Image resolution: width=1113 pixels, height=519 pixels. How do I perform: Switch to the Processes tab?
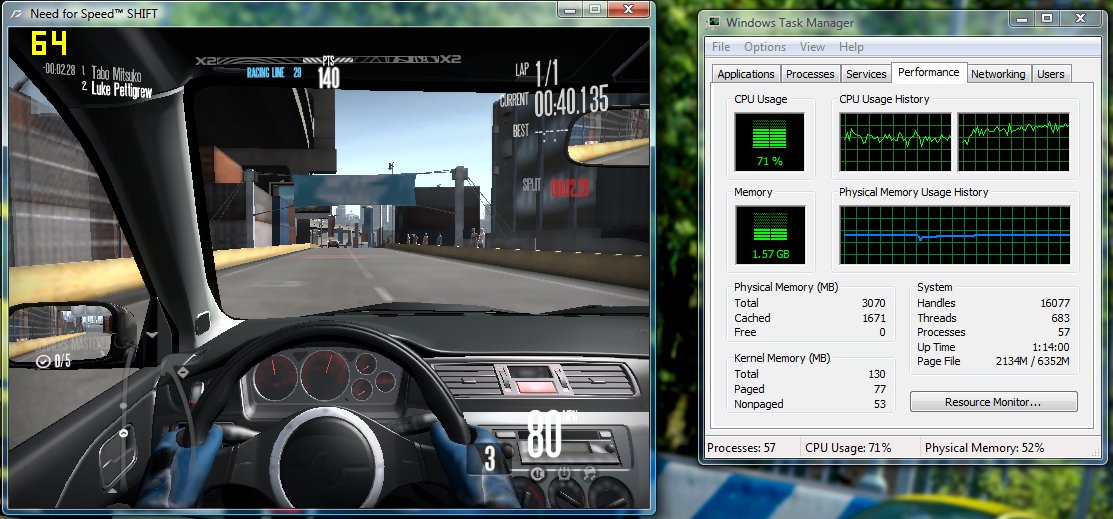point(810,74)
